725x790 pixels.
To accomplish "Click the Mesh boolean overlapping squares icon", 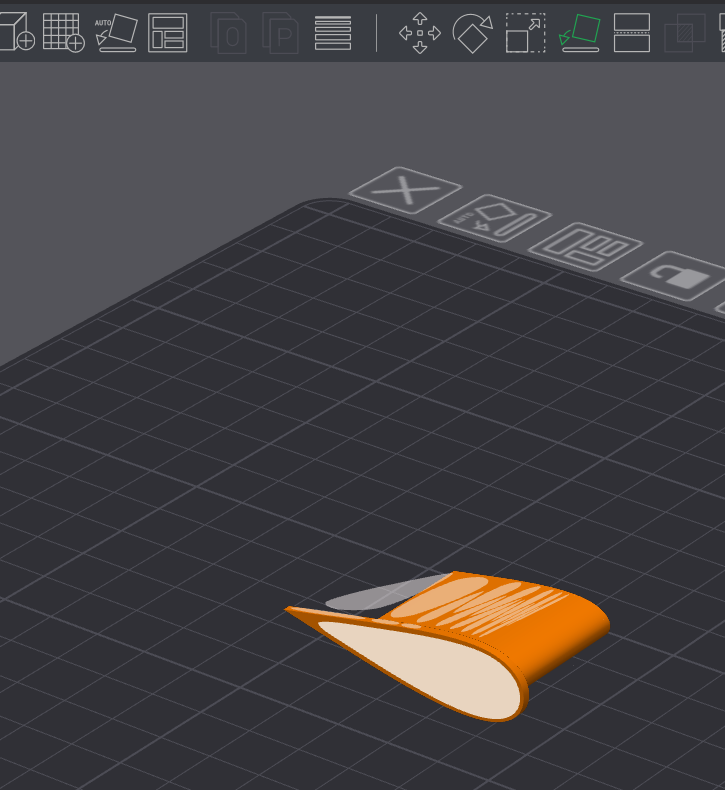I will pyautogui.click(x=685, y=33).
